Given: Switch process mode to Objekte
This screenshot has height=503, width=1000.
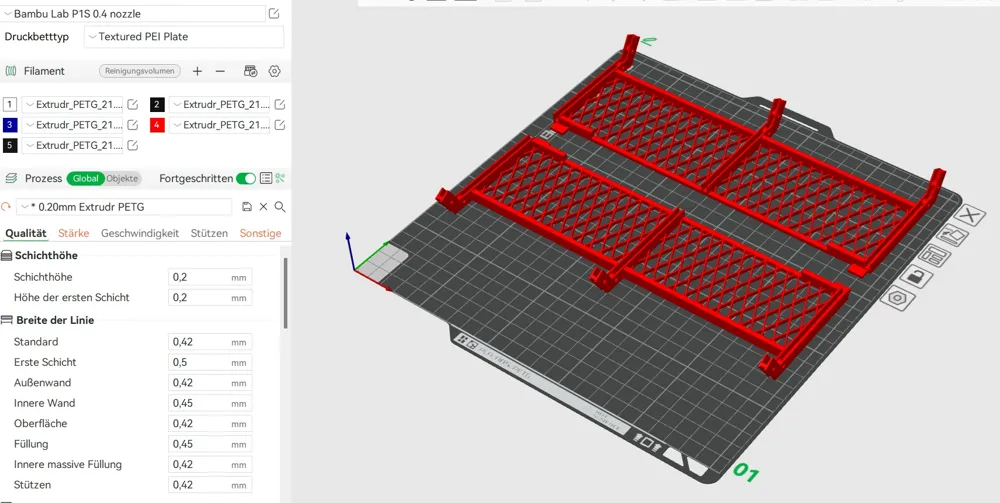Looking at the screenshot, I should click(x=122, y=179).
